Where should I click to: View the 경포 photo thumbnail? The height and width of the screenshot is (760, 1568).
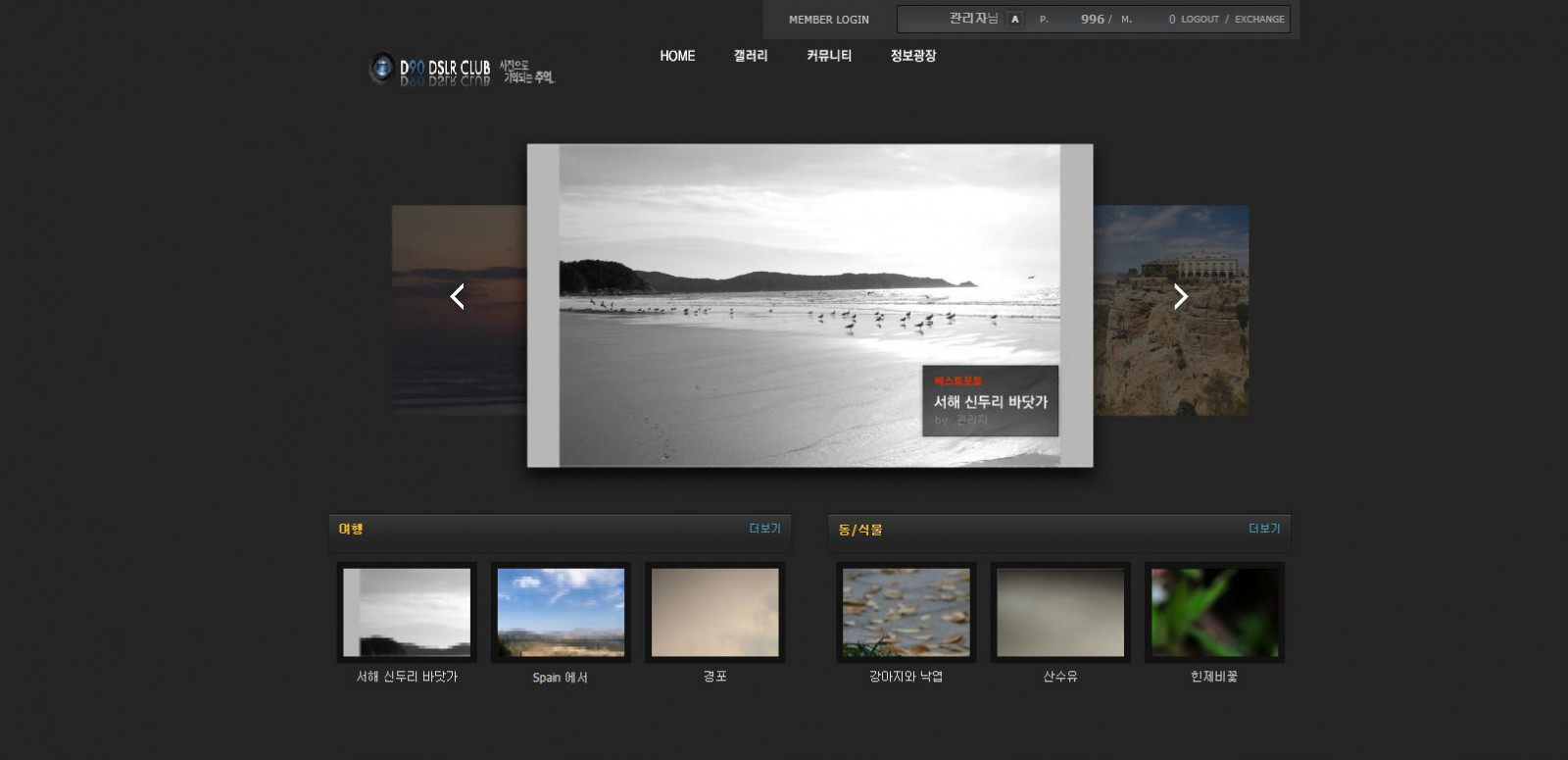pyautogui.click(x=715, y=612)
